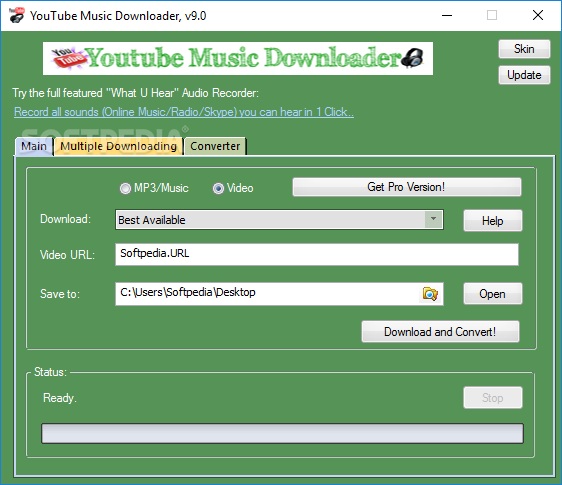Close the YouTube Music Downloader window
Viewport: 562px width, 485px height.
(x=538, y=15)
